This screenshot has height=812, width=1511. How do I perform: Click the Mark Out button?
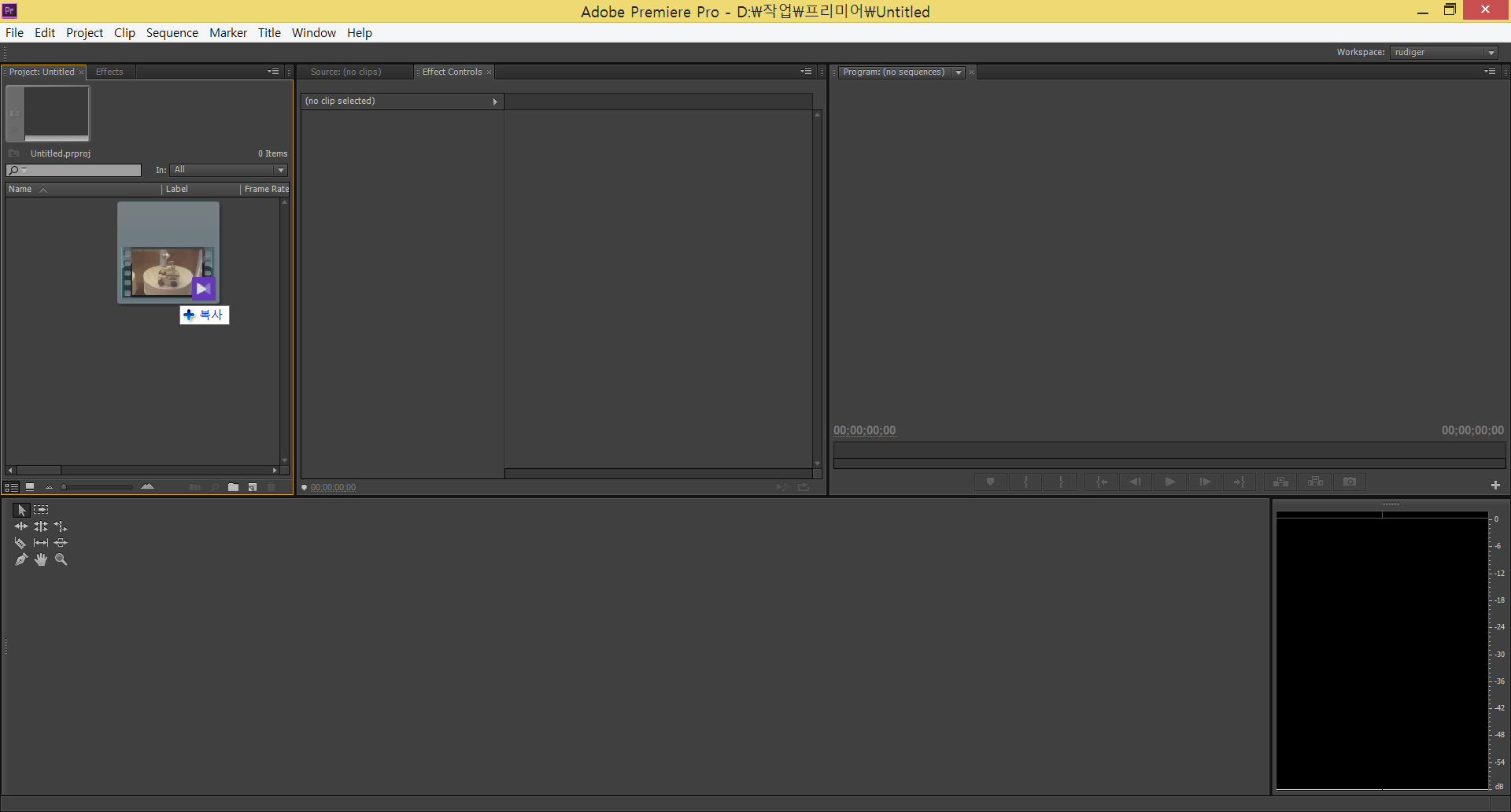click(1061, 482)
